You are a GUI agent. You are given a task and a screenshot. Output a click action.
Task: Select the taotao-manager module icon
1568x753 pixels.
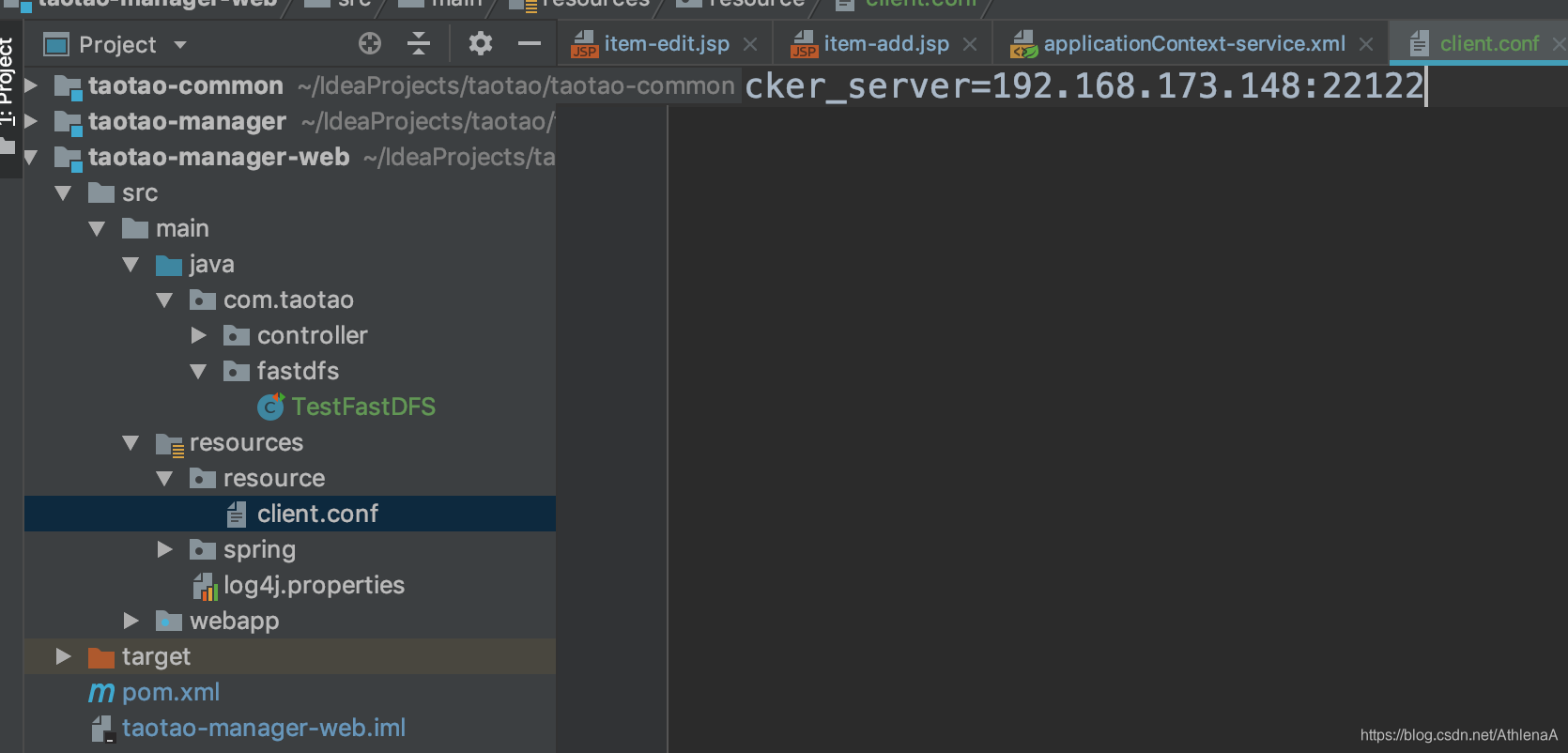[x=68, y=123]
